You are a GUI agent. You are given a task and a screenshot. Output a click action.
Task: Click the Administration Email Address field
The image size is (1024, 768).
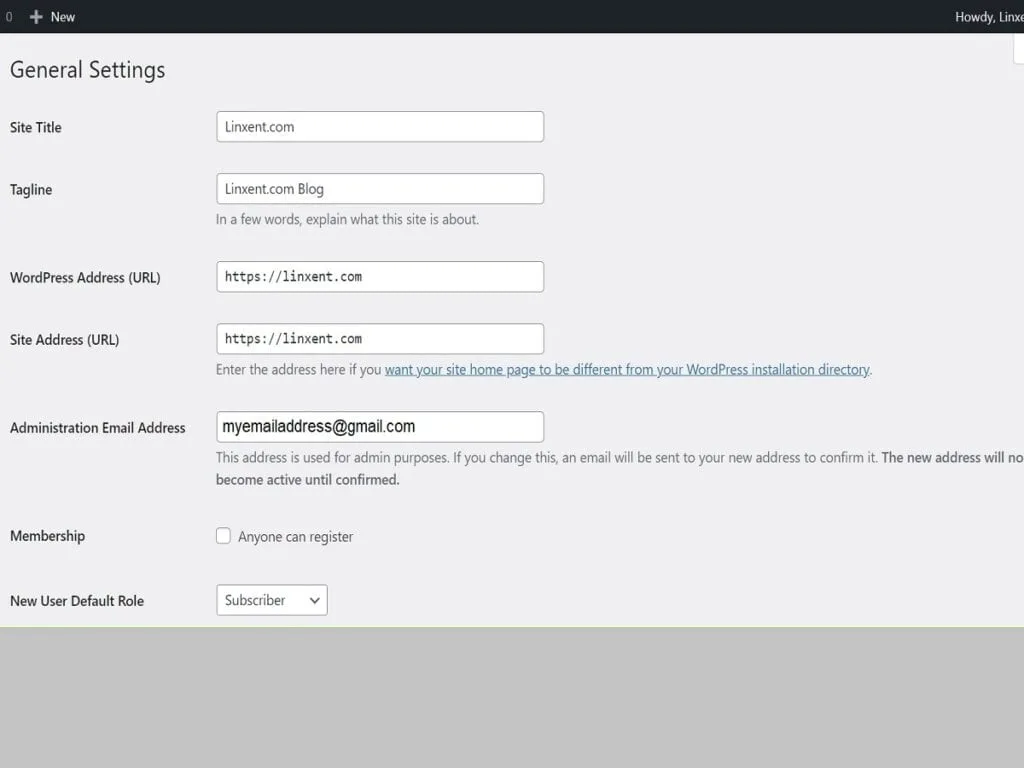pos(380,427)
